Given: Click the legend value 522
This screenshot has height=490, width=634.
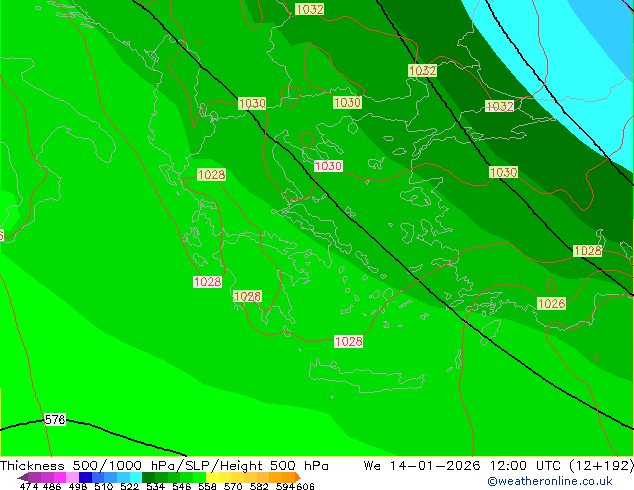Looking at the screenshot, I should point(129,486).
